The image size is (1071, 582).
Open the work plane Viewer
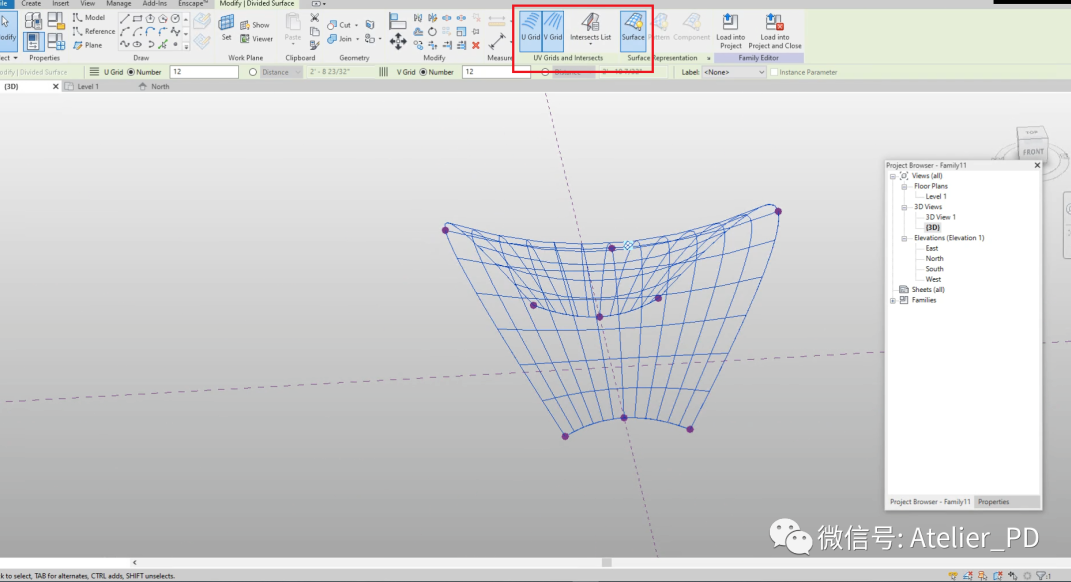[256, 39]
